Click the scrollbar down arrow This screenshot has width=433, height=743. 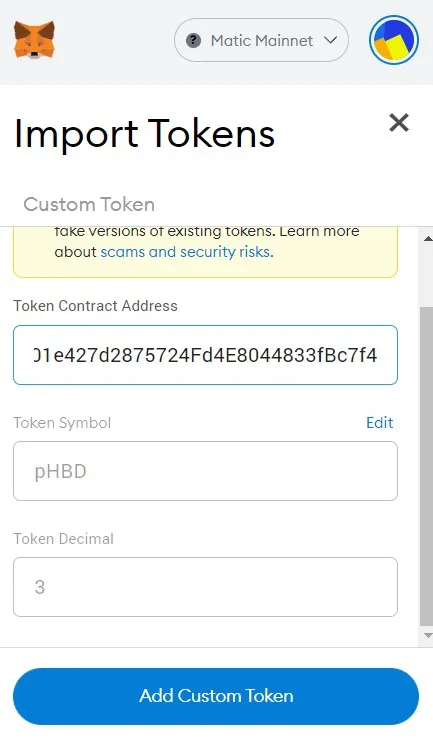point(428,636)
